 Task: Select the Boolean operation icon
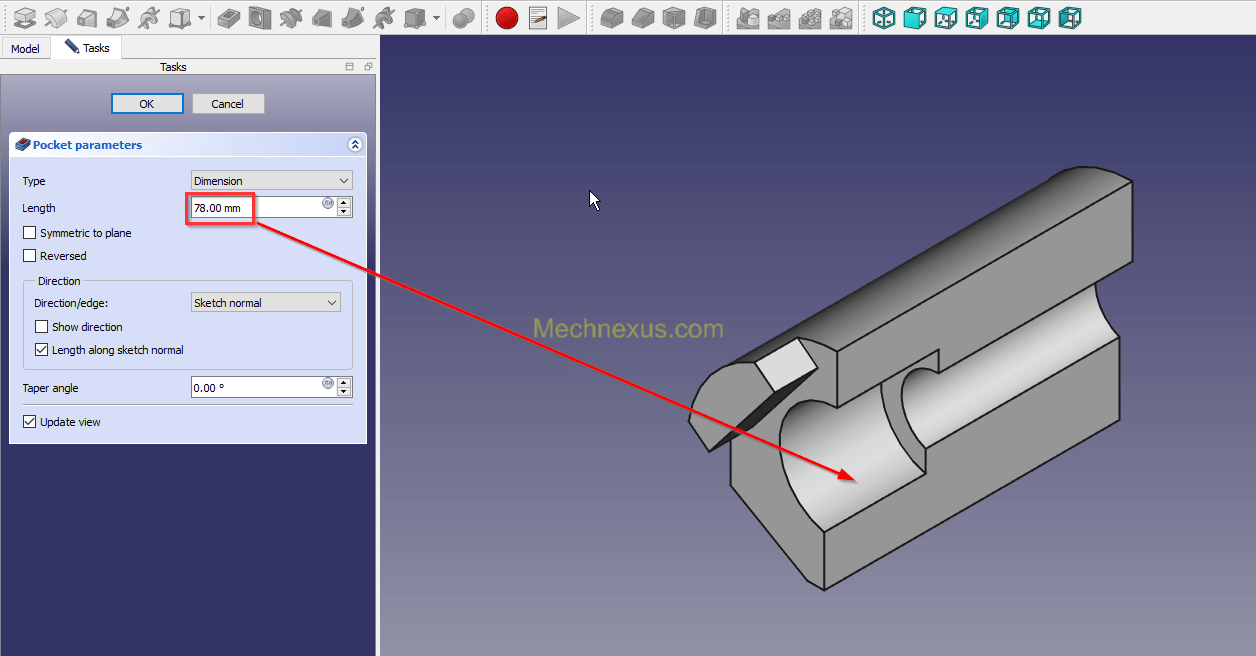(463, 17)
